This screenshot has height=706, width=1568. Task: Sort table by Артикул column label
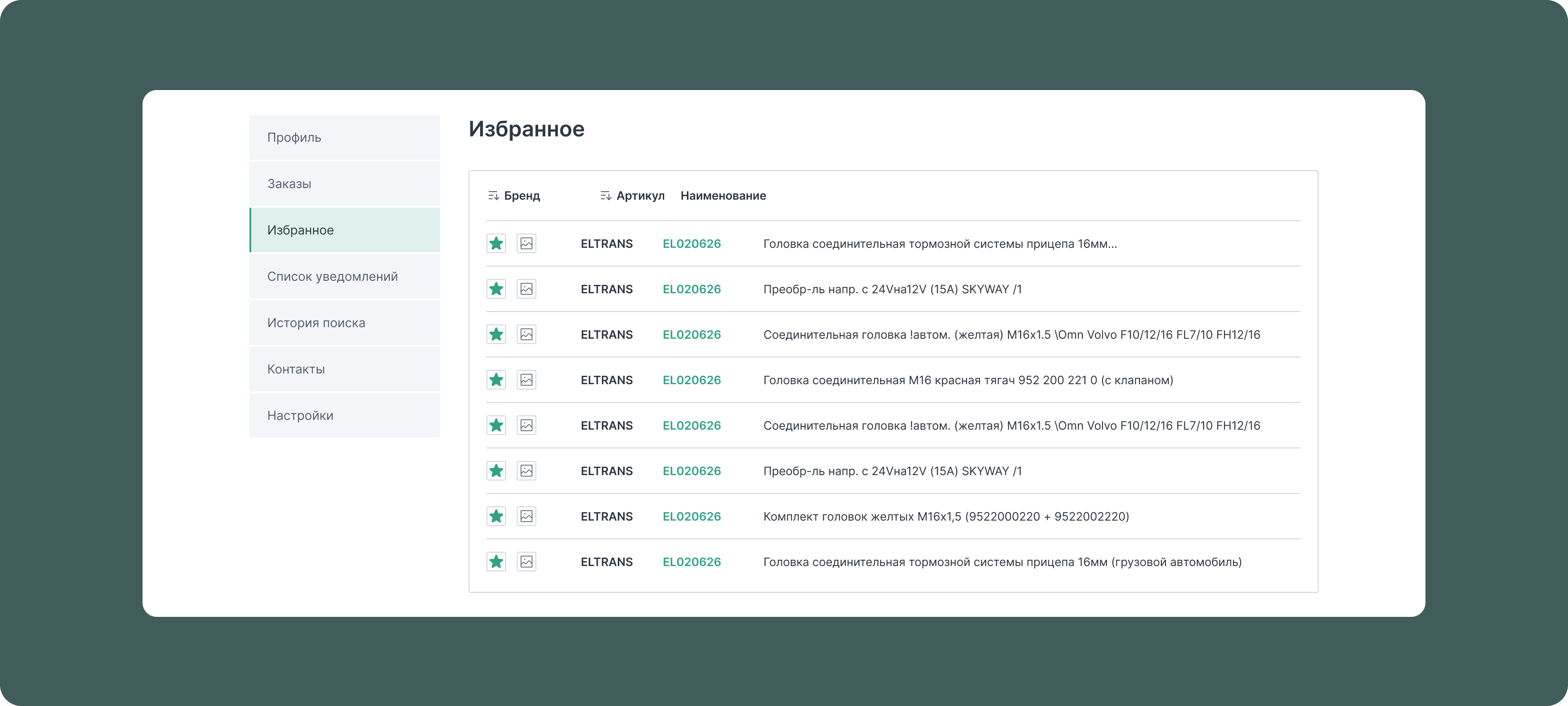[x=641, y=196]
